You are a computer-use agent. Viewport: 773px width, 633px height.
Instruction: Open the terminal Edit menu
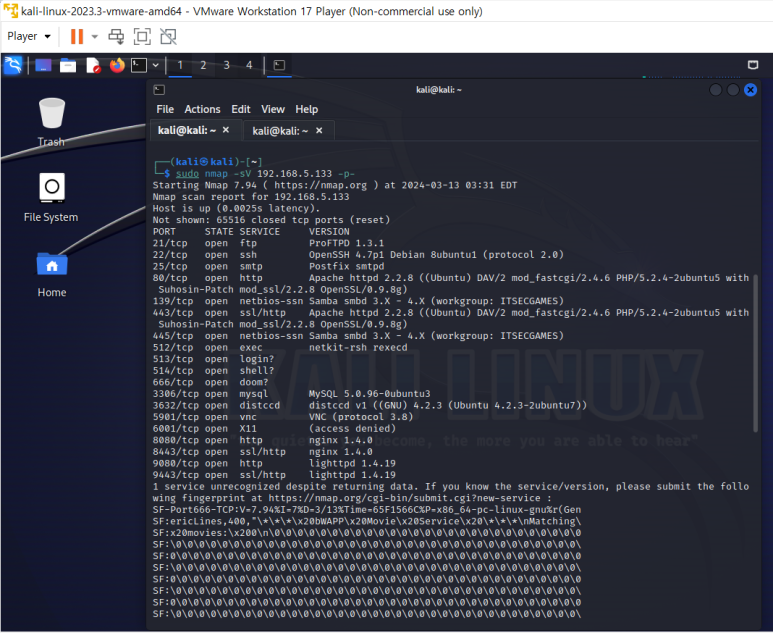point(241,109)
